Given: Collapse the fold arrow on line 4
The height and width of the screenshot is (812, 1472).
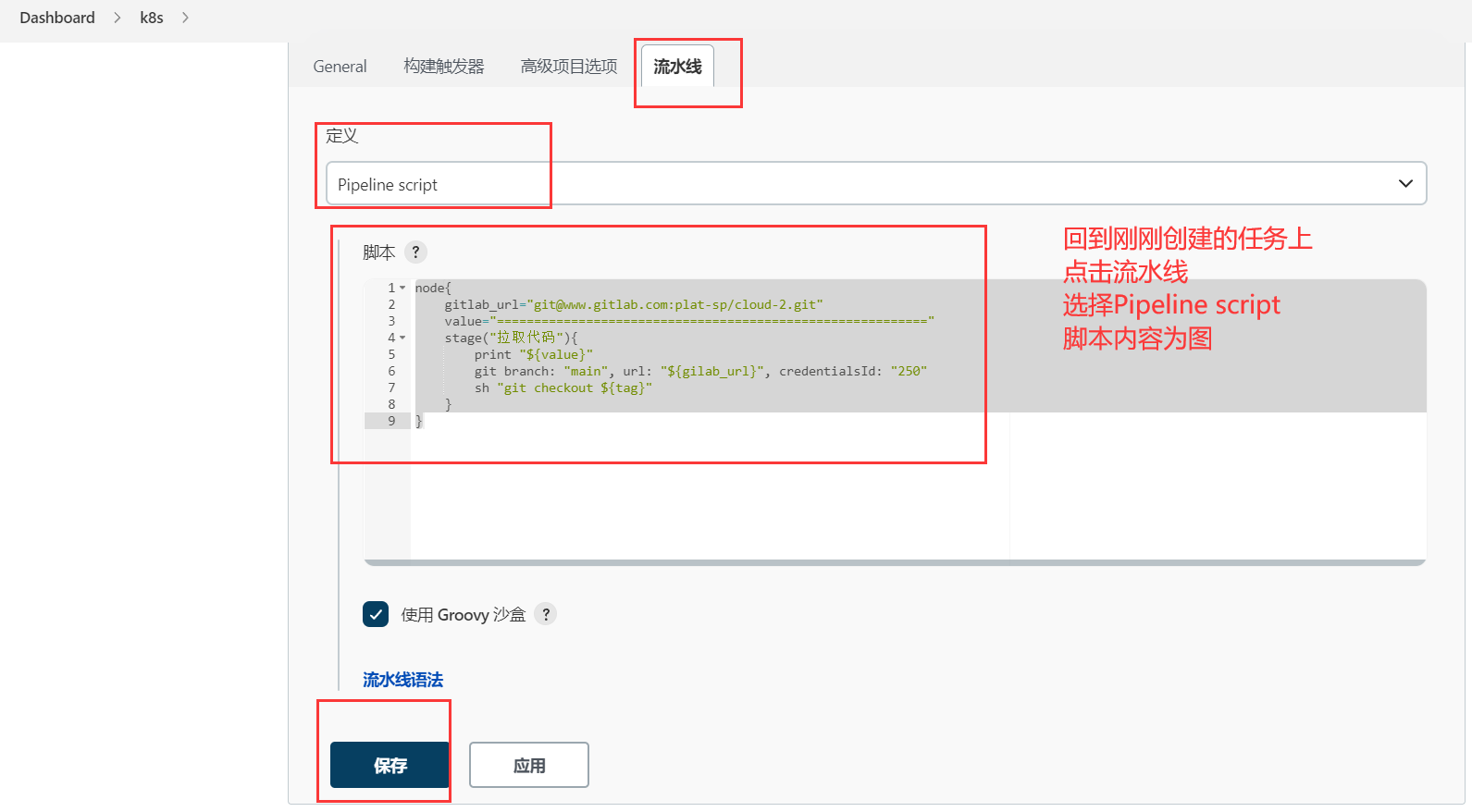Looking at the screenshot, I should point(402,338).
